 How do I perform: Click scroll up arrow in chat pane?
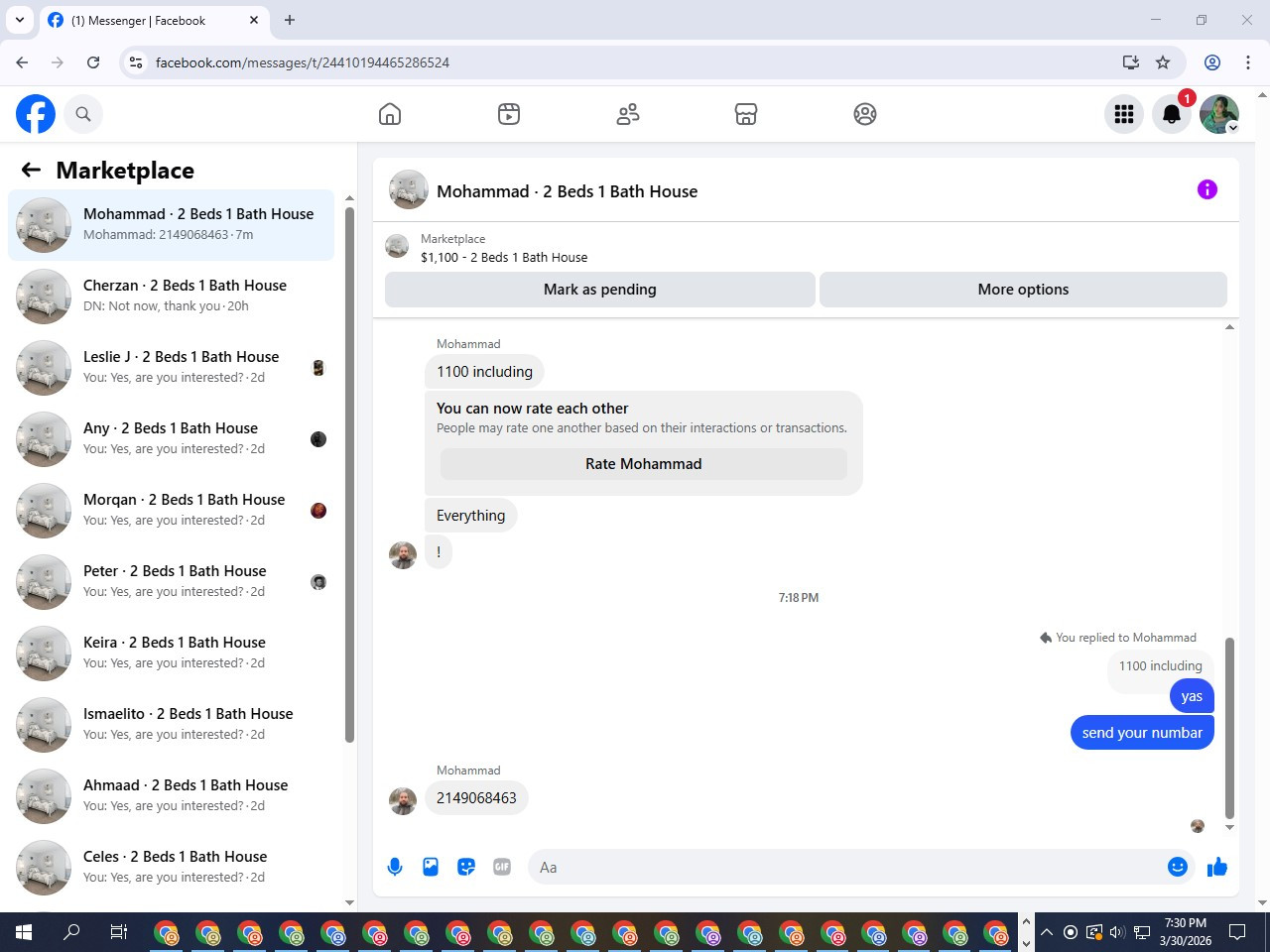pyautogui.click(x=1229, y=327)
